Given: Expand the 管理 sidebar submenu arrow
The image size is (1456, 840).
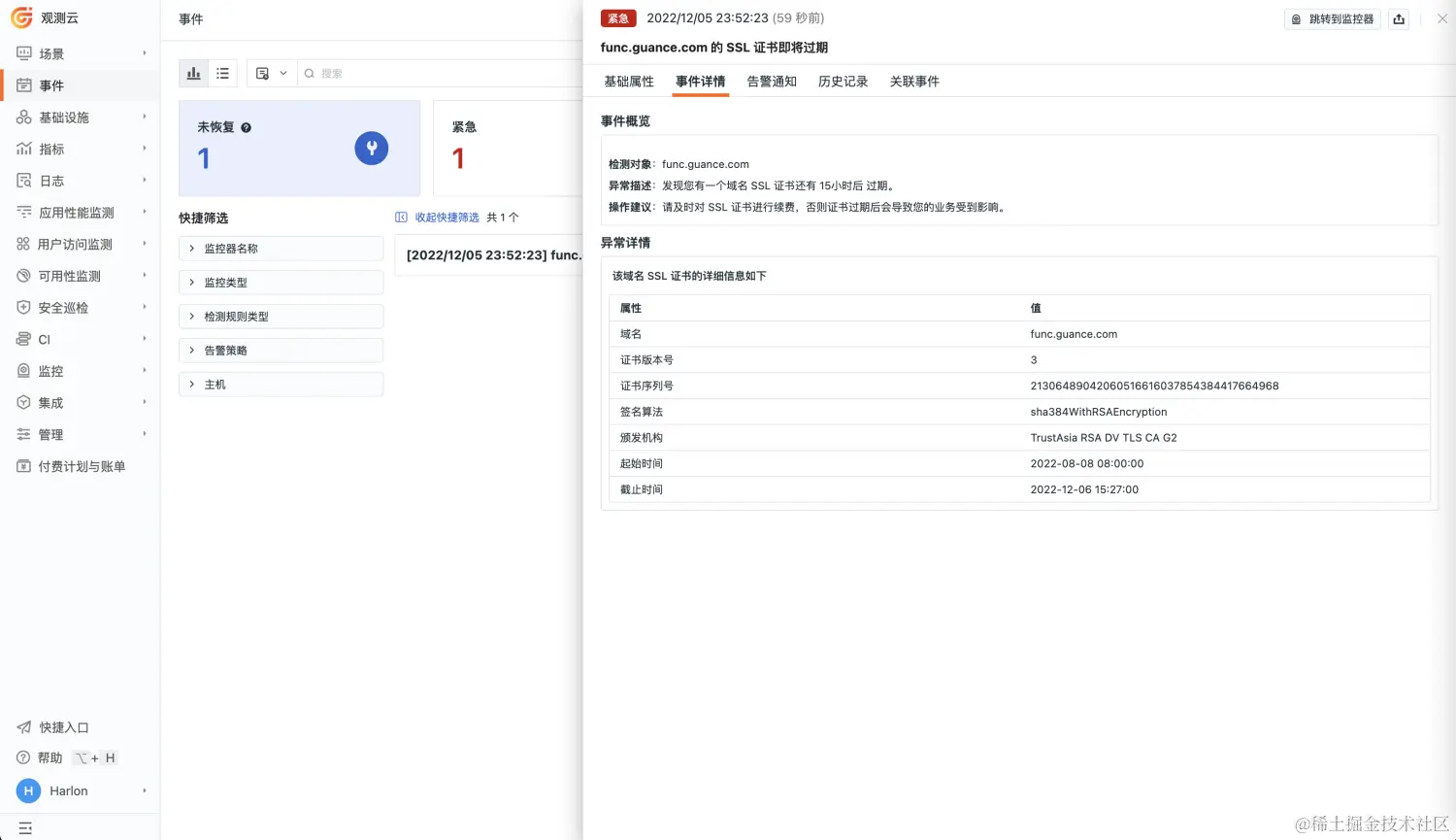Looking at the screenshot, I should tap(145, 434).
